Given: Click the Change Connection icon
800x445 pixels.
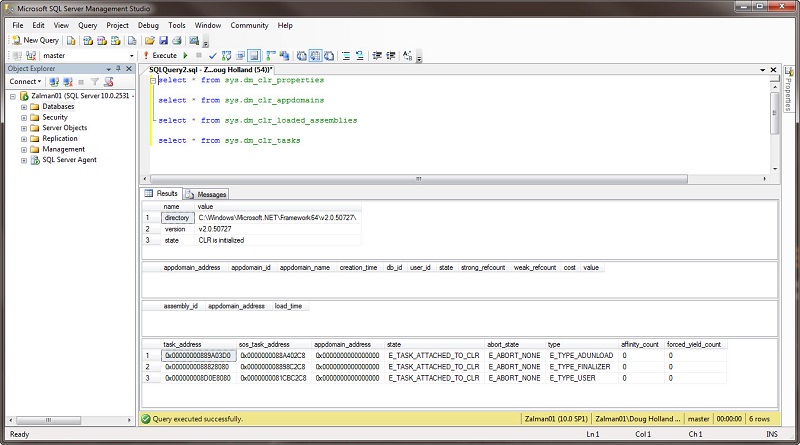Looking at the screenshot, I should tap(31, 56).
